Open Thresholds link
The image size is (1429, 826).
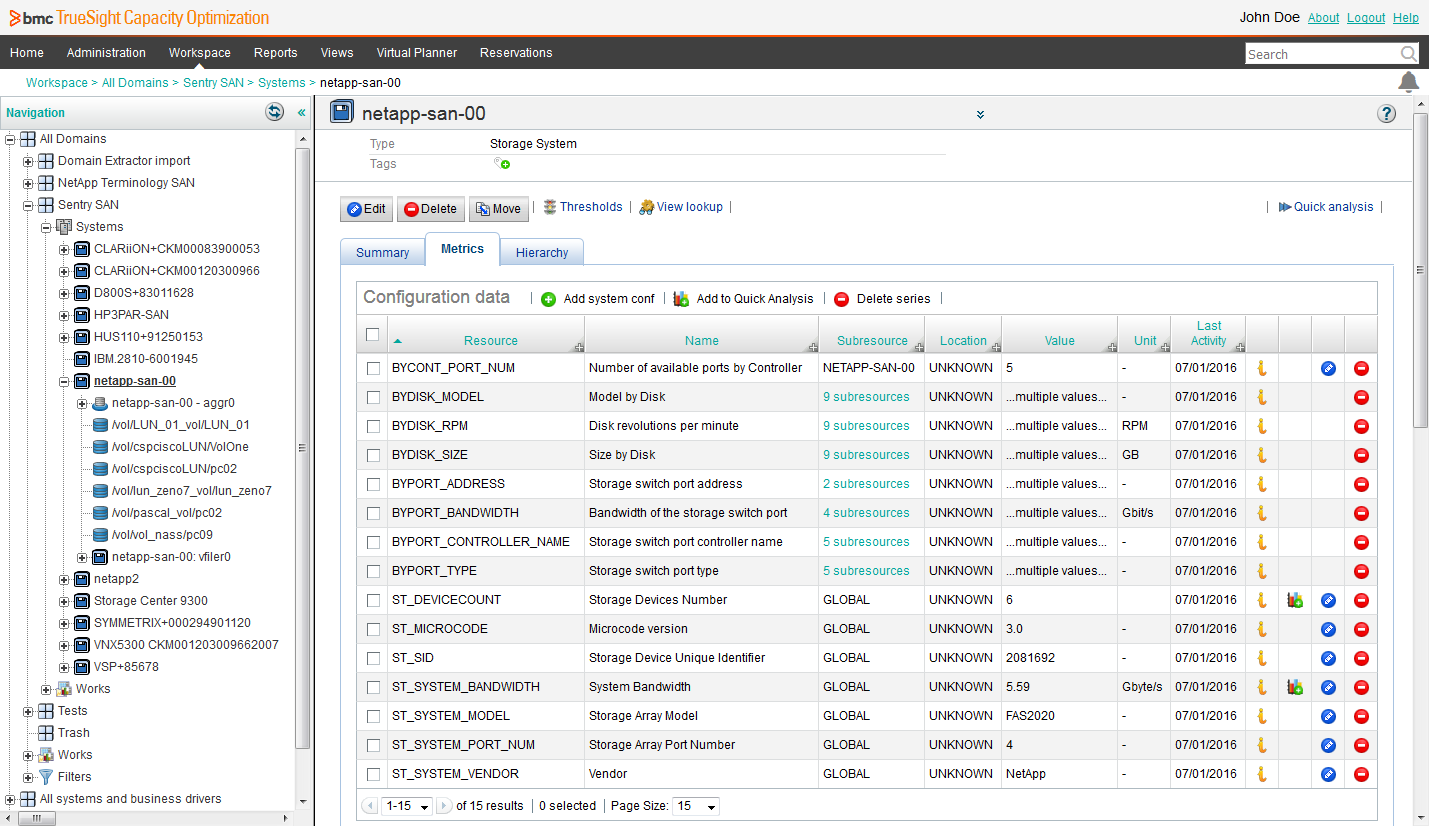pyautogui.click(x=583, y=207)
